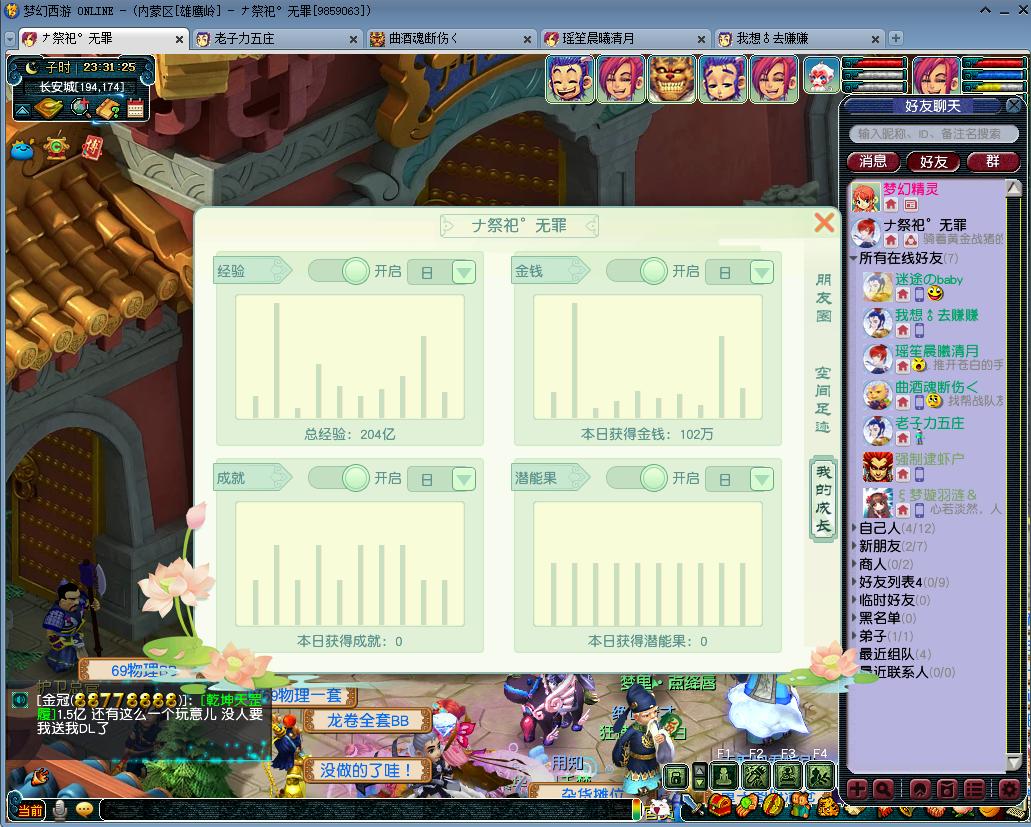Click the microphone voice icon in chat bar

(59, 811)
